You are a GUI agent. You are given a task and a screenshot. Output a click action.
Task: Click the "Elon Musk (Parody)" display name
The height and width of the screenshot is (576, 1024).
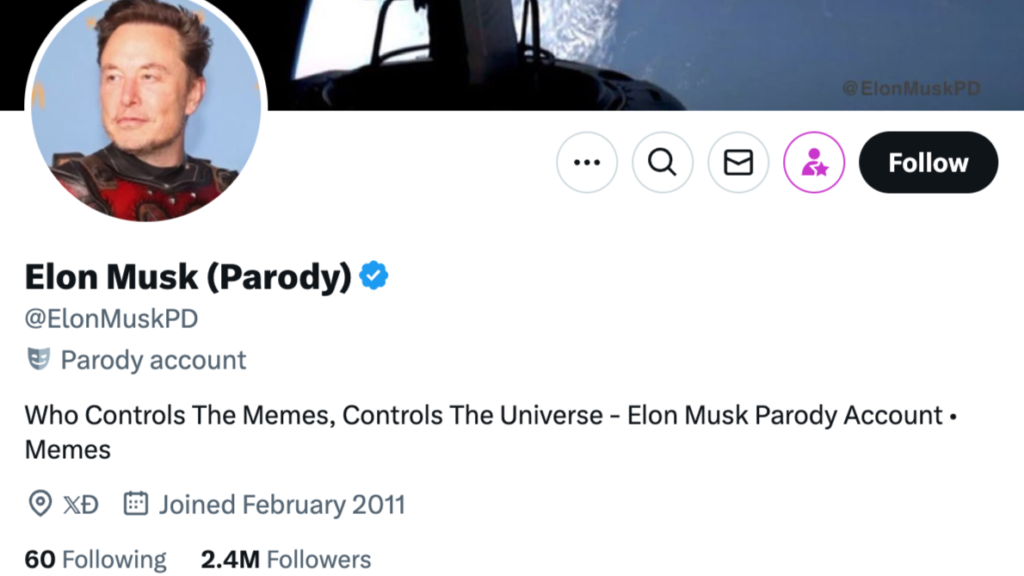point(188,276)
